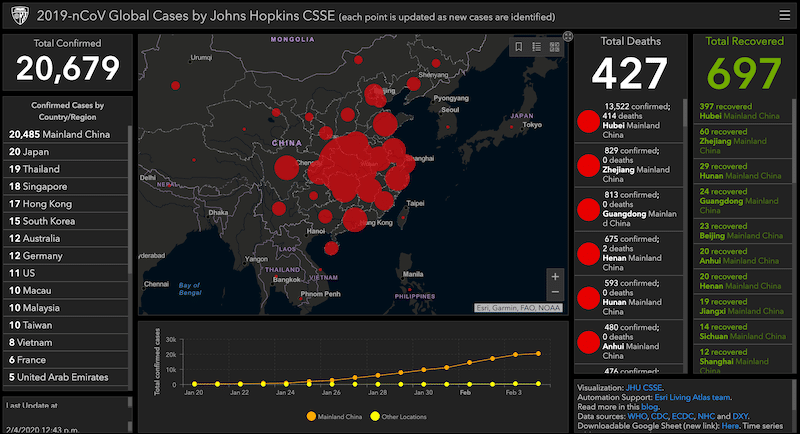Click Jiangxi 19 recovered entry
This screenshot has height=434, width=800.
[742, 307]
